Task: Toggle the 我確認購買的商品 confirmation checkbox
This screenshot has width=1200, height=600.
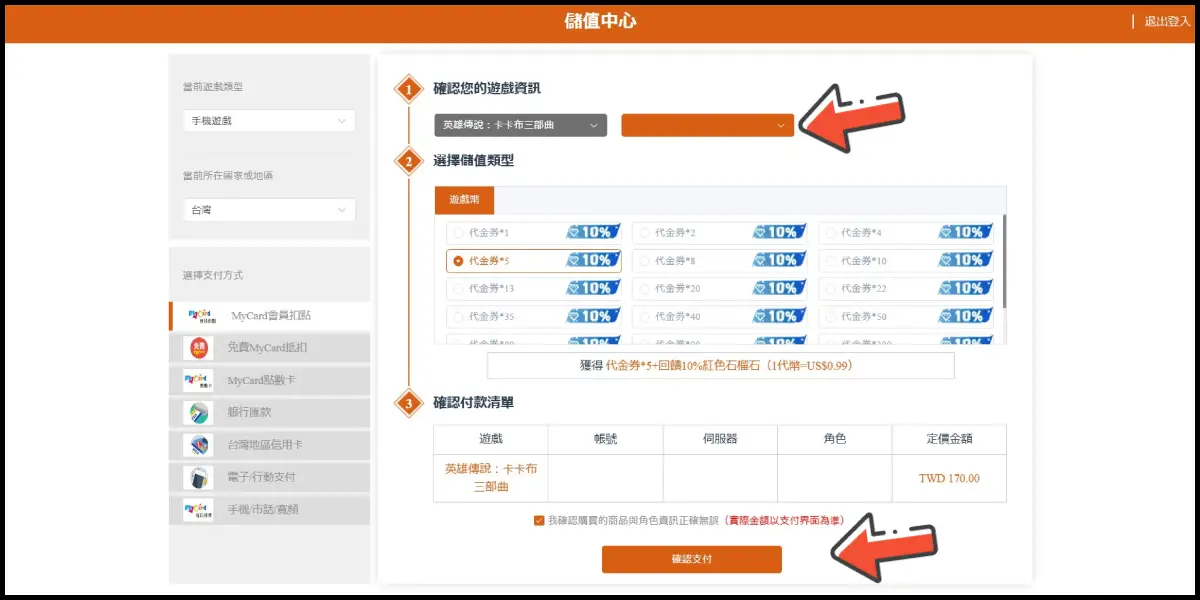Action: pos(540,521)
